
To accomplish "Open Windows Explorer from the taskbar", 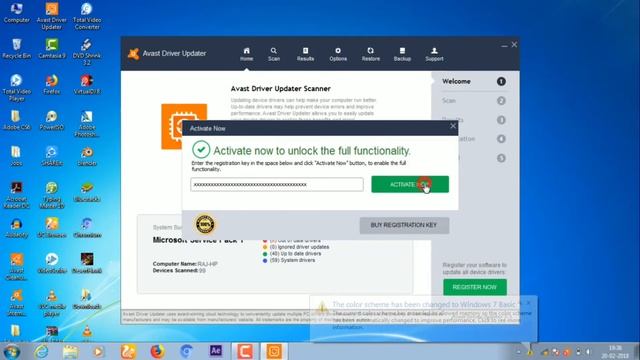I will click(70, 351).
